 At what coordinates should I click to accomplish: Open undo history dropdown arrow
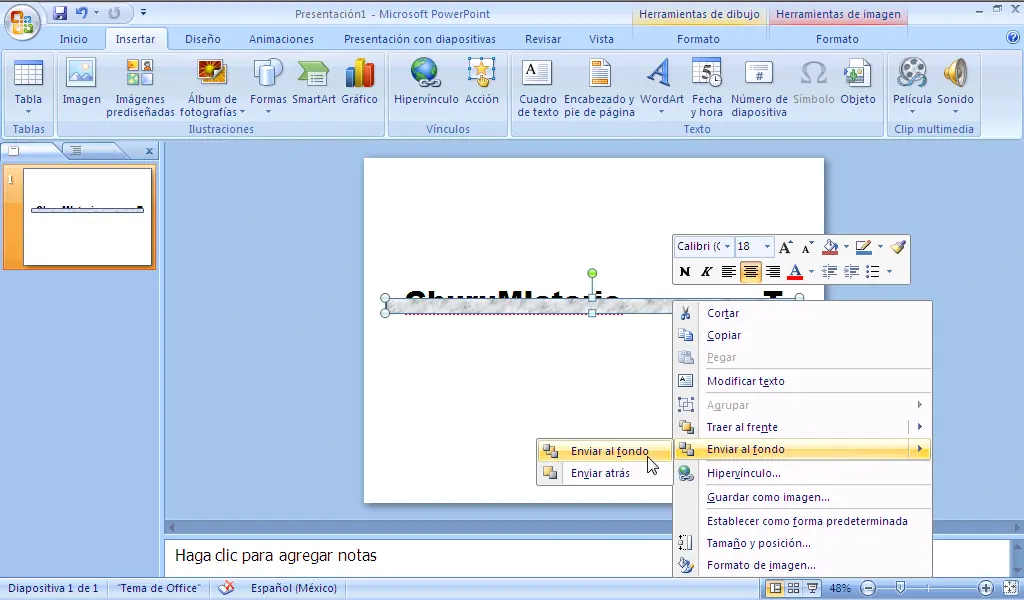96,12
